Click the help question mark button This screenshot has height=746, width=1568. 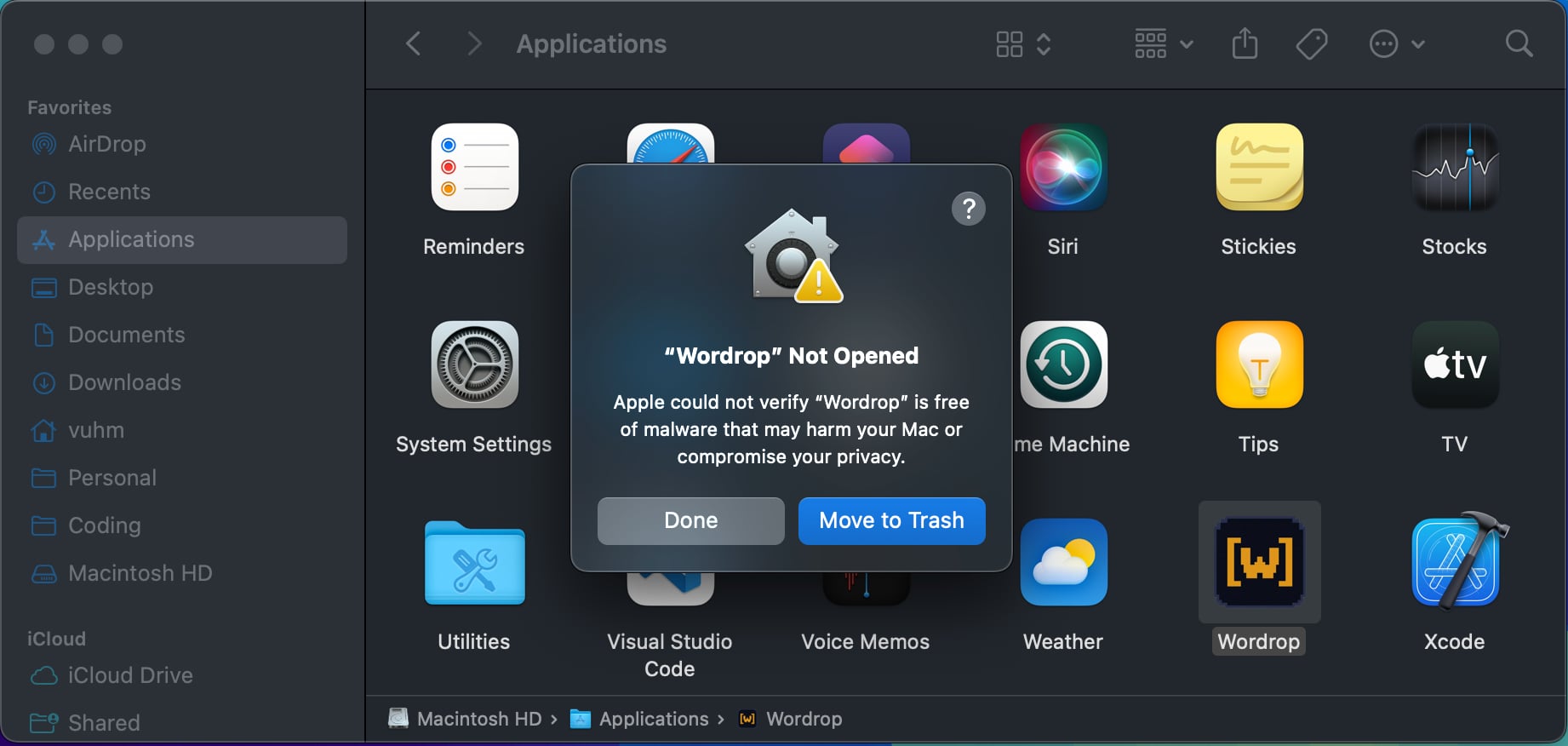click(968, 209)
